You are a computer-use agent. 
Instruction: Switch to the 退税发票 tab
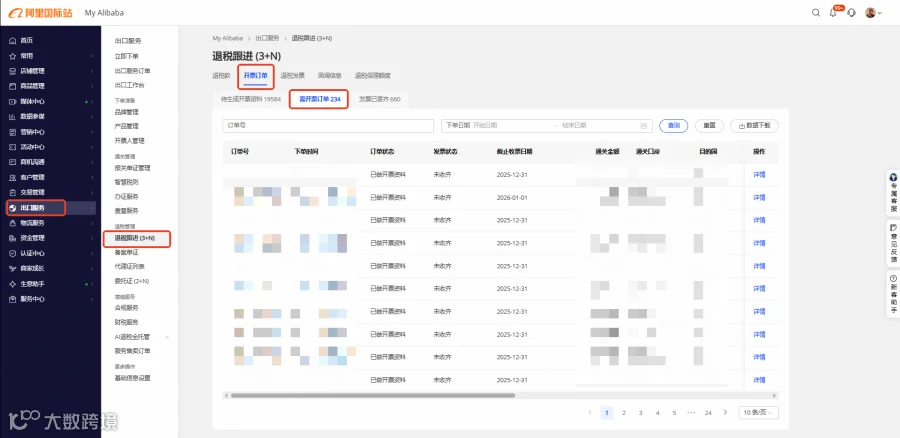(x=292, y=76)
